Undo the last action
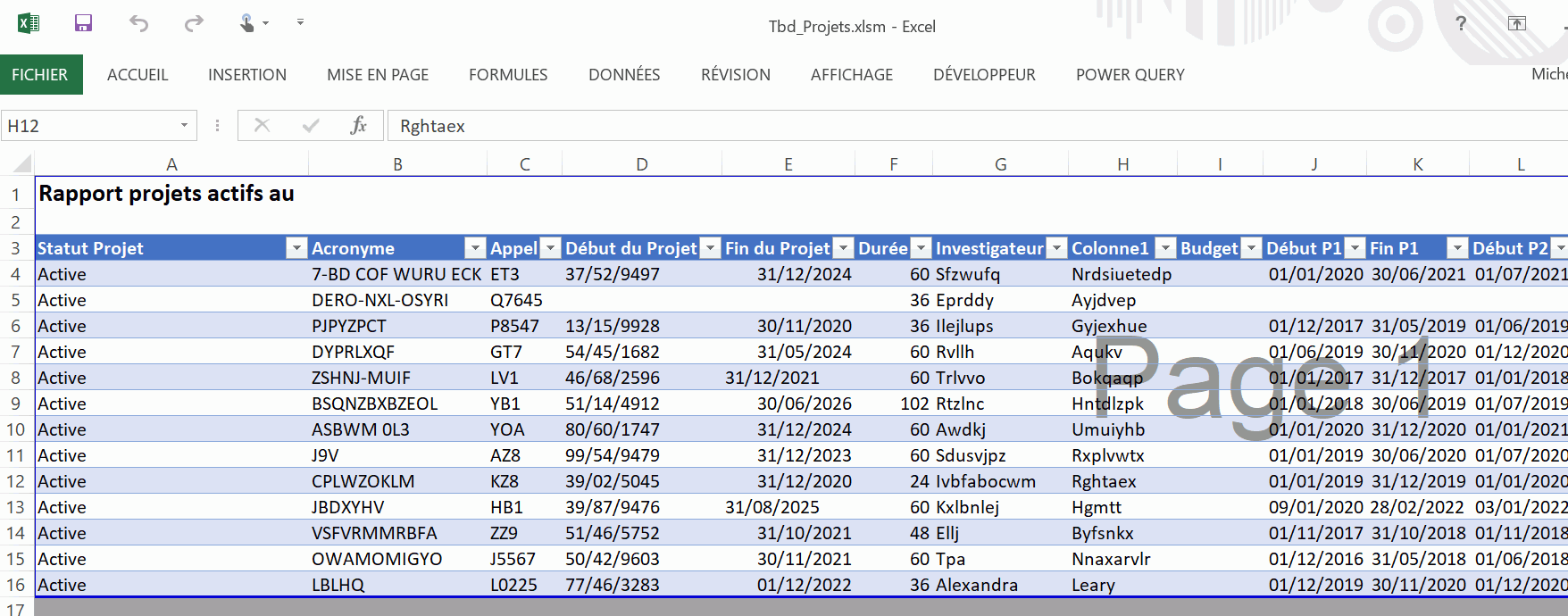 click(138, 23)
